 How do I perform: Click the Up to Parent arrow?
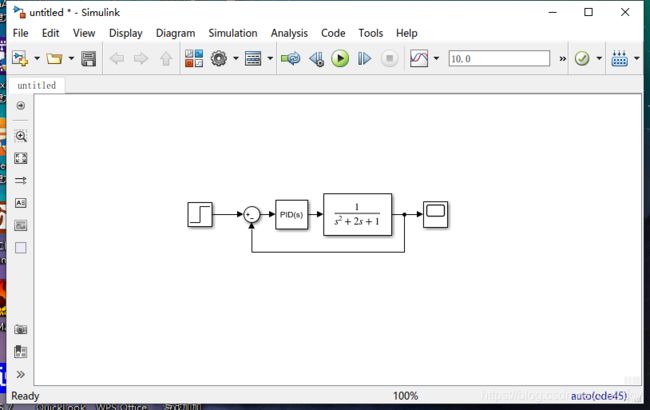tap(166, 58)
